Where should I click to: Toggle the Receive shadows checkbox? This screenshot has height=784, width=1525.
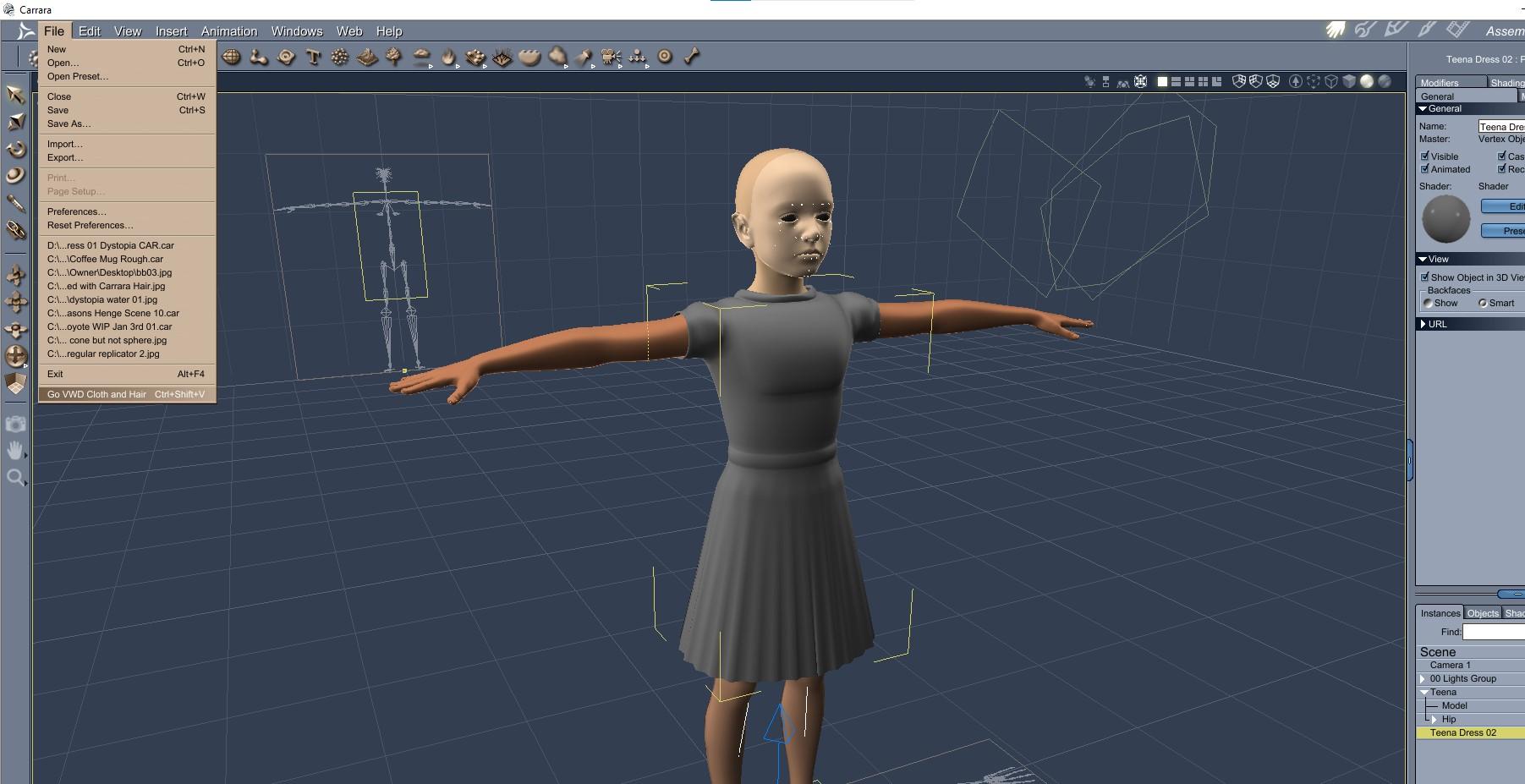pyautogui.click(x=1502, y=169)
